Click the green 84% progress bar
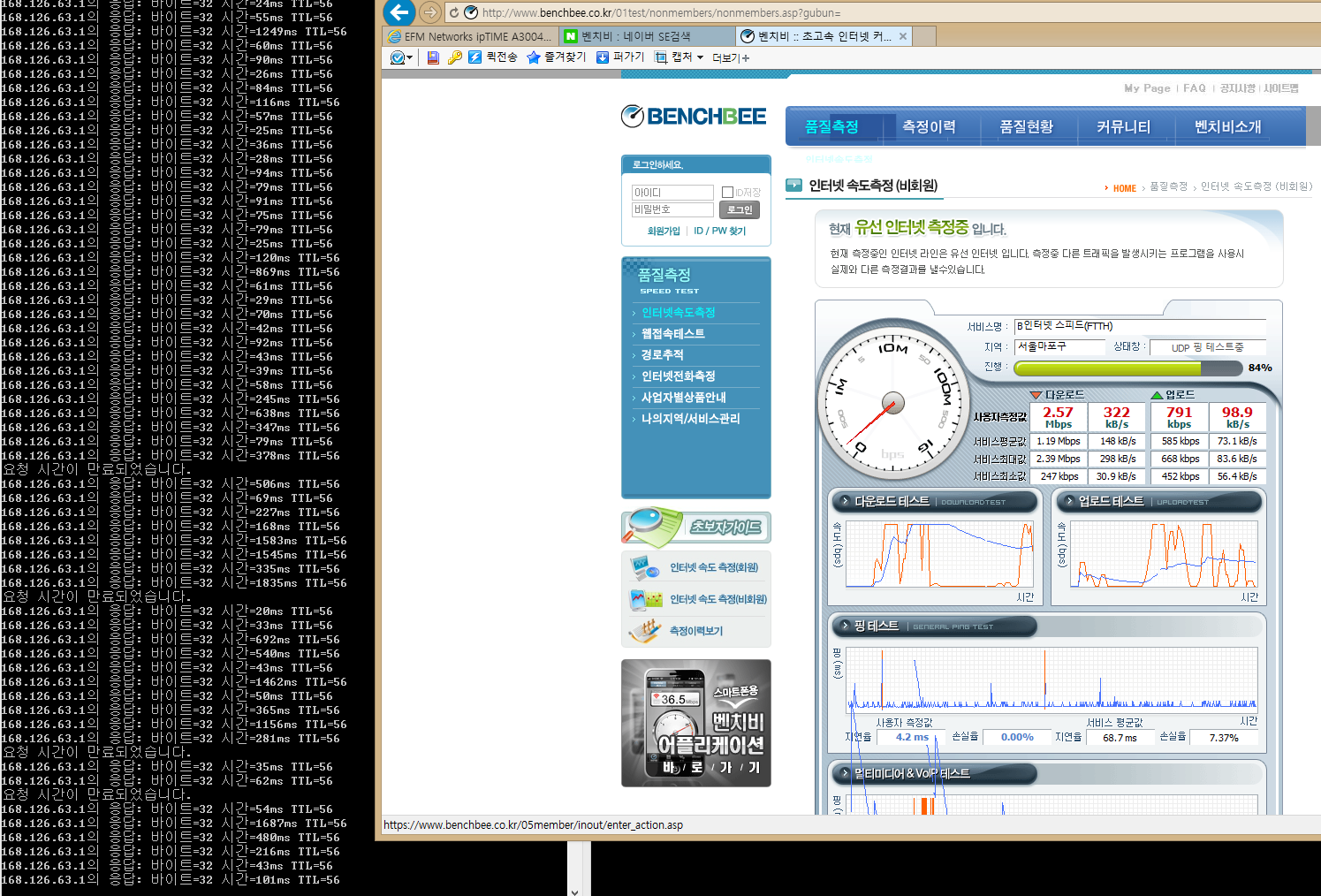Viewport: 1321px width, 896px height. point(1127,368)
